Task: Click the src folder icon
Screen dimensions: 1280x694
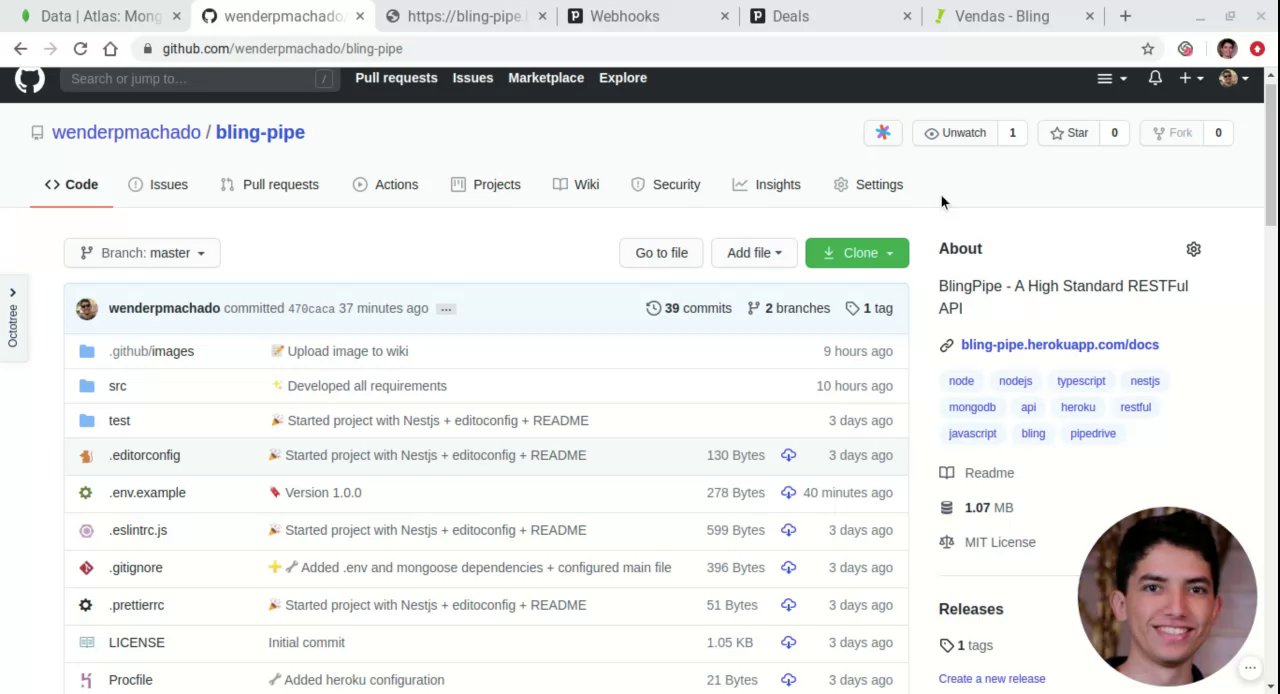Action: tap(87, 386)
